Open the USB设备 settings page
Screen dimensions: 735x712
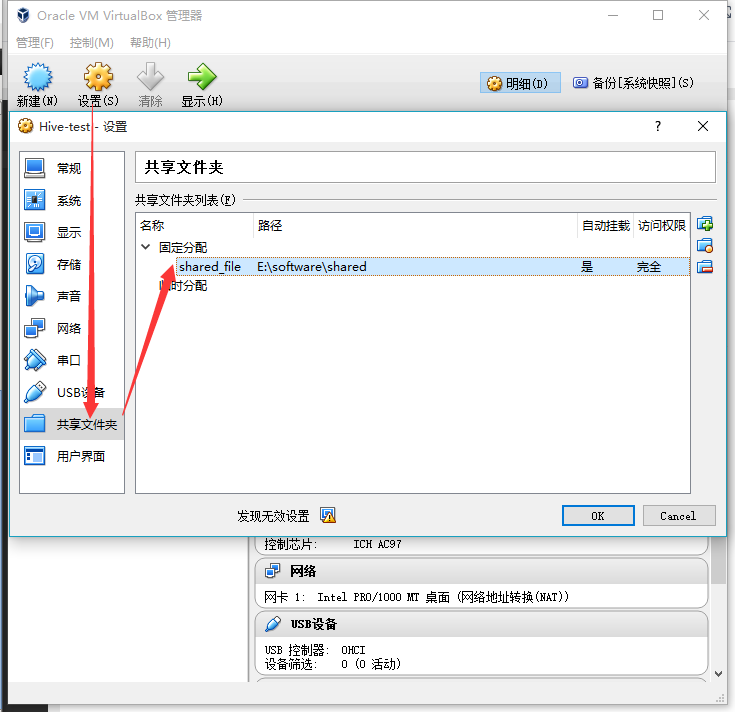coord(72,392)
